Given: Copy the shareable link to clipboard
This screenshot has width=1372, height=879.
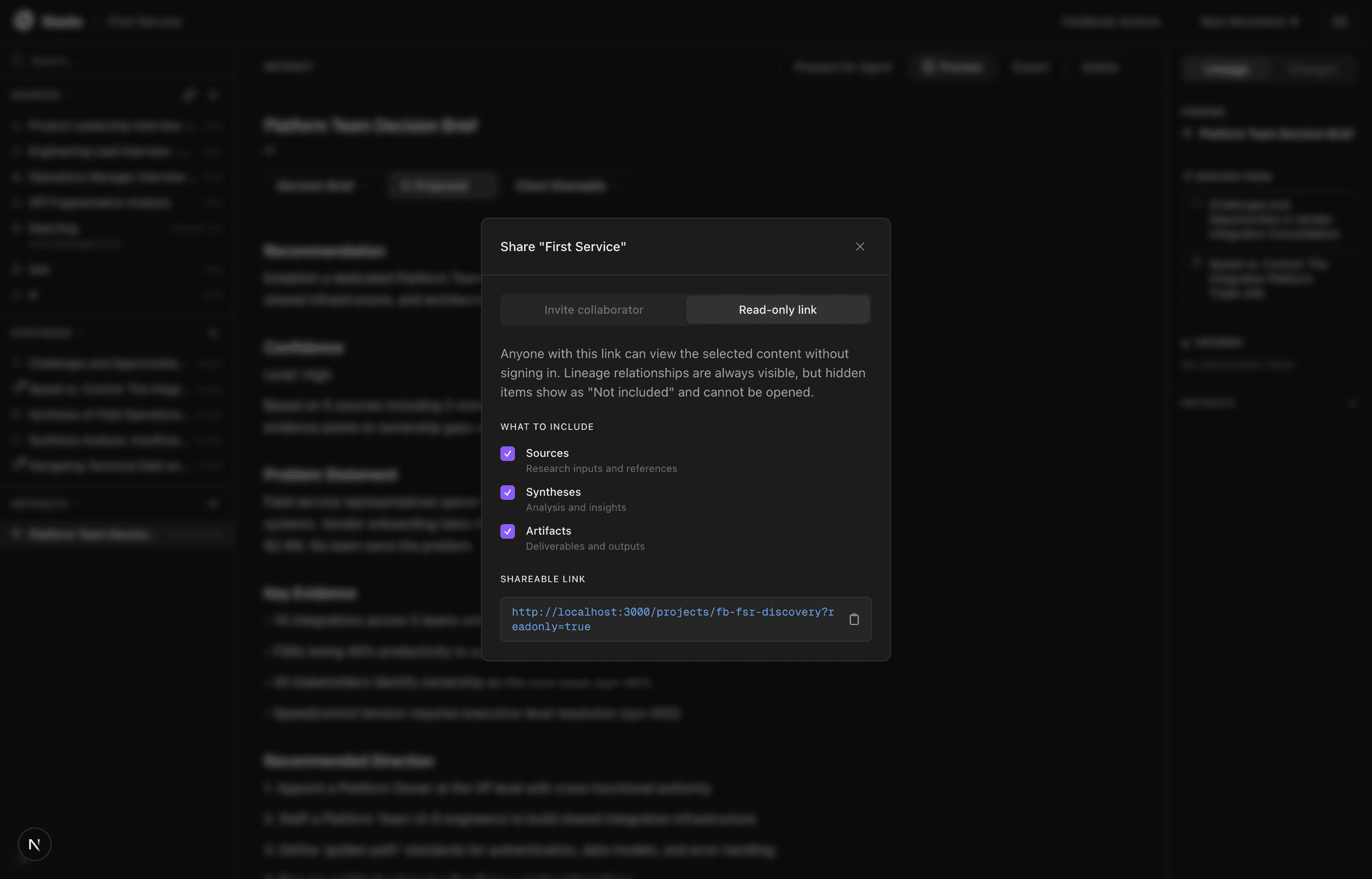Looking at the screenshot, I should pos(854,619).
